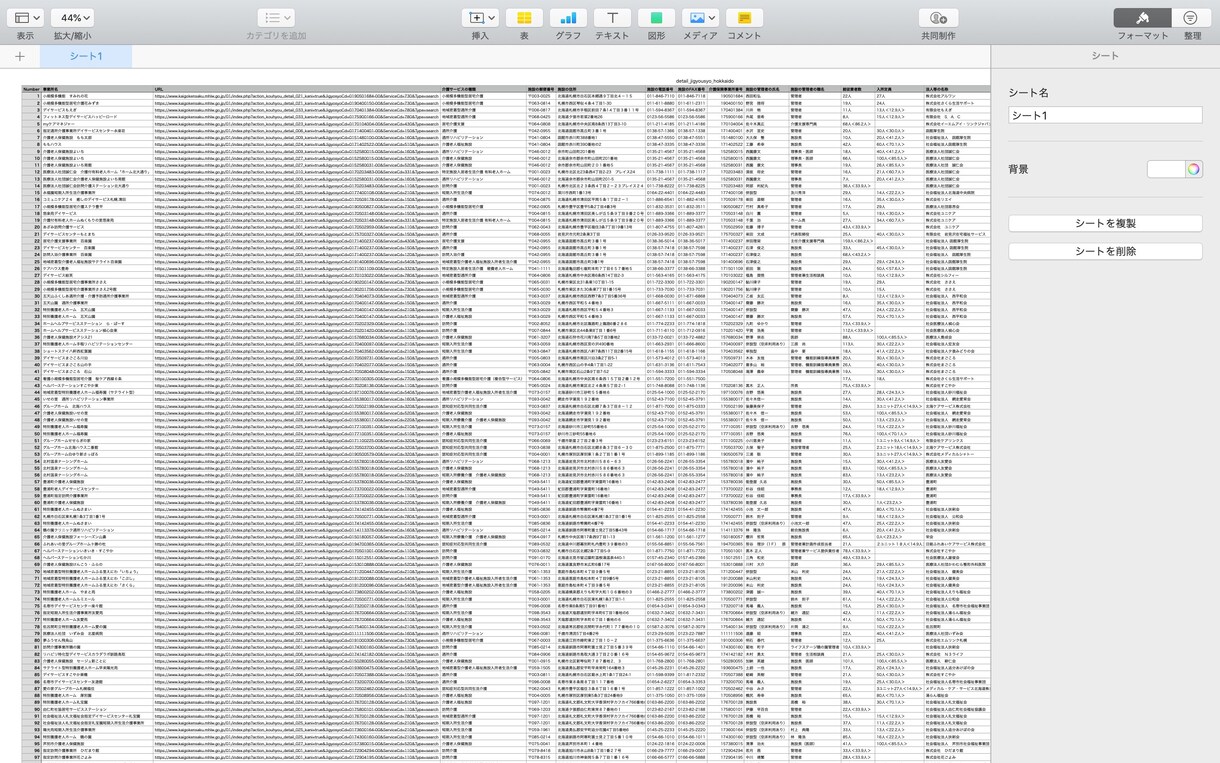Add a text box with テキスト
This screenshot has height=763, width=1220.
tap(612, 18)
